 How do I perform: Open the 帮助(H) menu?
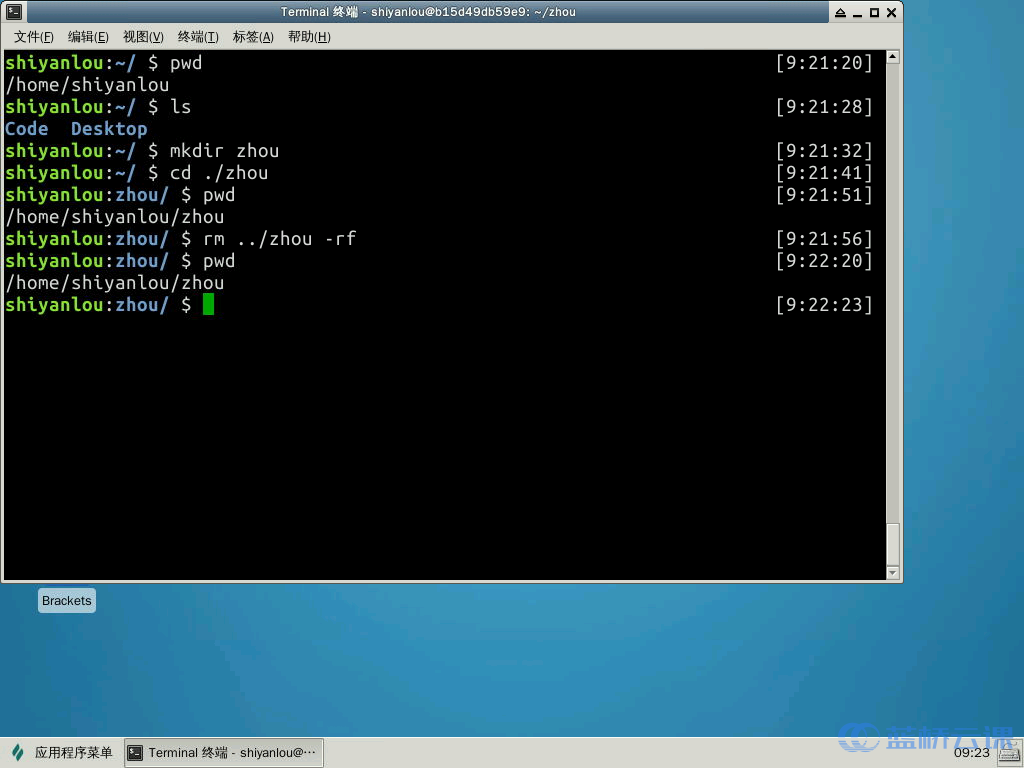pos(309,37)
